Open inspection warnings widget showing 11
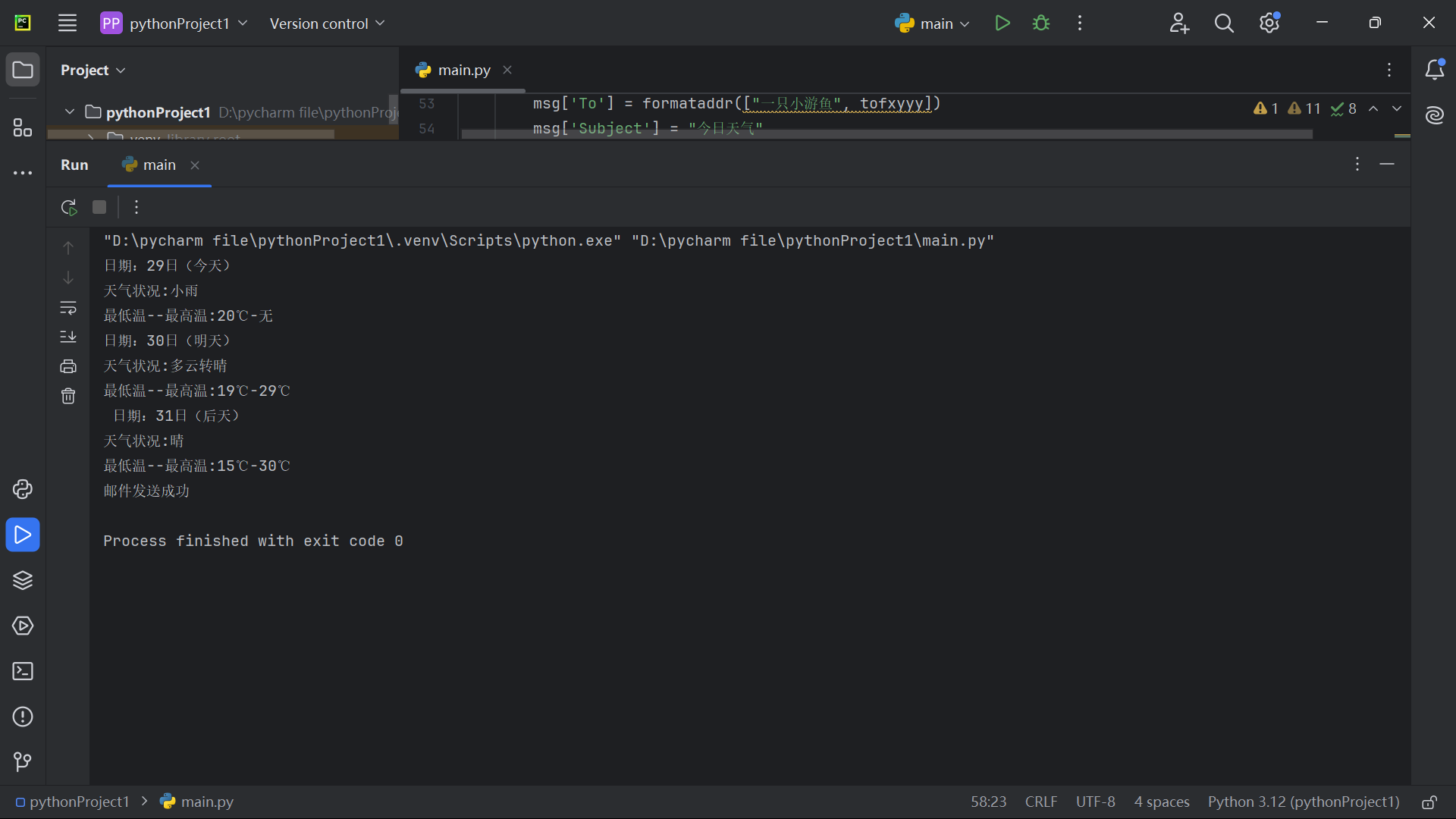1456x819 pixels. pyautogui.click(x=1305, y=108)
